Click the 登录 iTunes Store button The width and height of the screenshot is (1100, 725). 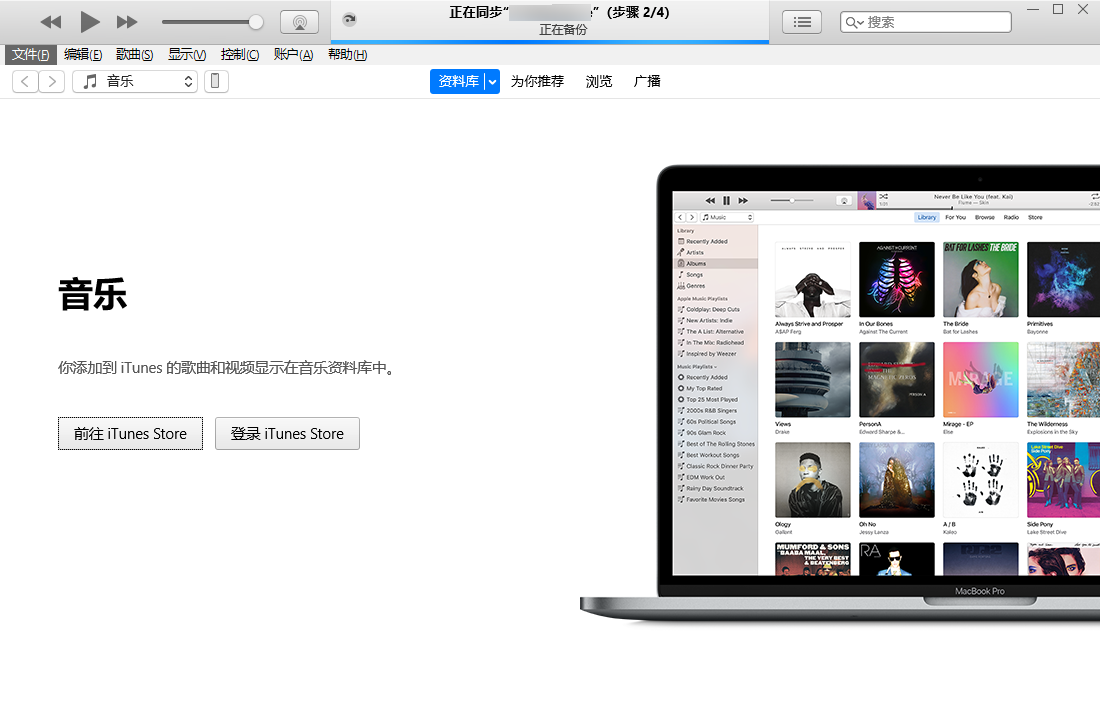(x=287, y=434)
